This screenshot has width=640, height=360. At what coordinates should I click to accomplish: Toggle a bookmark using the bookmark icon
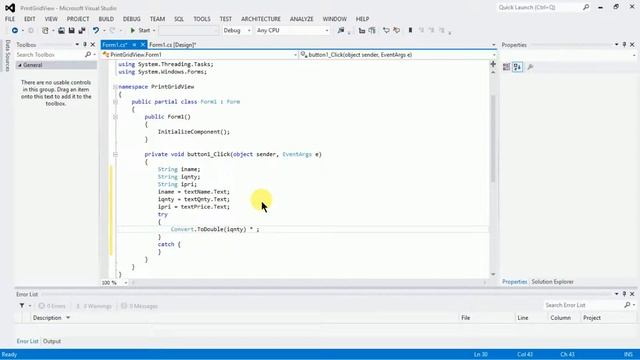[410, 31]
